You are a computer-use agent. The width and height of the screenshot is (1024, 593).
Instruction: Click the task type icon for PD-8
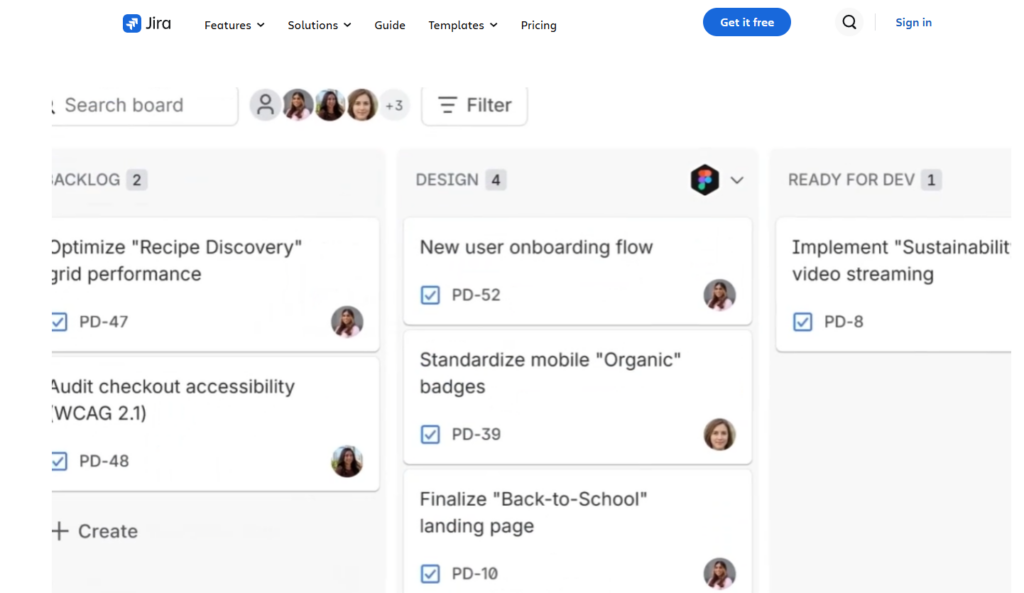coord(803,322)
